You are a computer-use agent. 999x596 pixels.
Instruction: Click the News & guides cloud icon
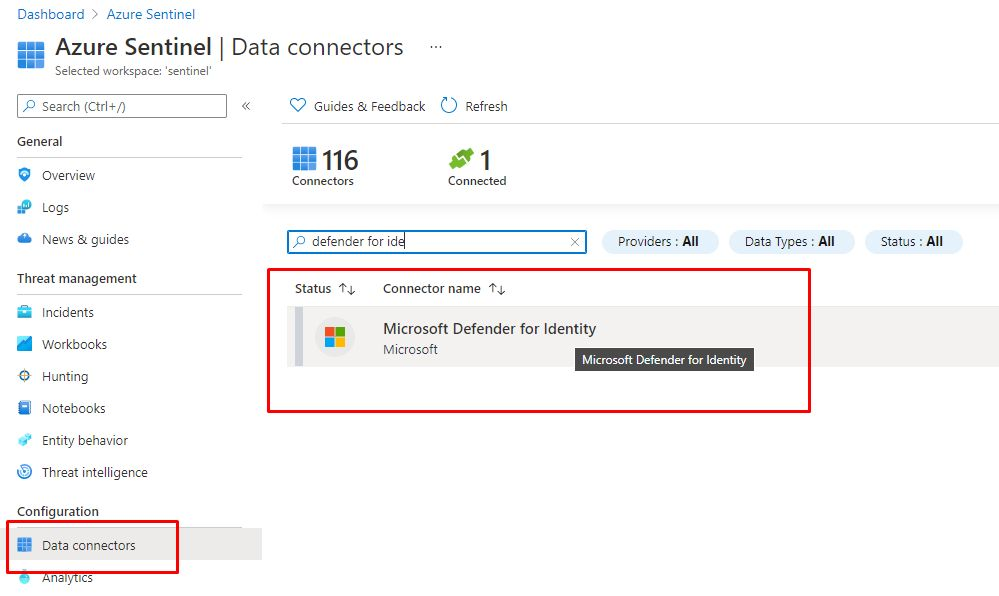click(25, 239)
